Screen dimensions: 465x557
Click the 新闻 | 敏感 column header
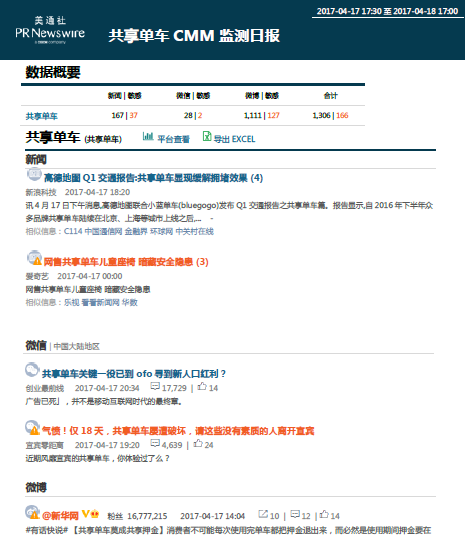(x=125, y=96)
